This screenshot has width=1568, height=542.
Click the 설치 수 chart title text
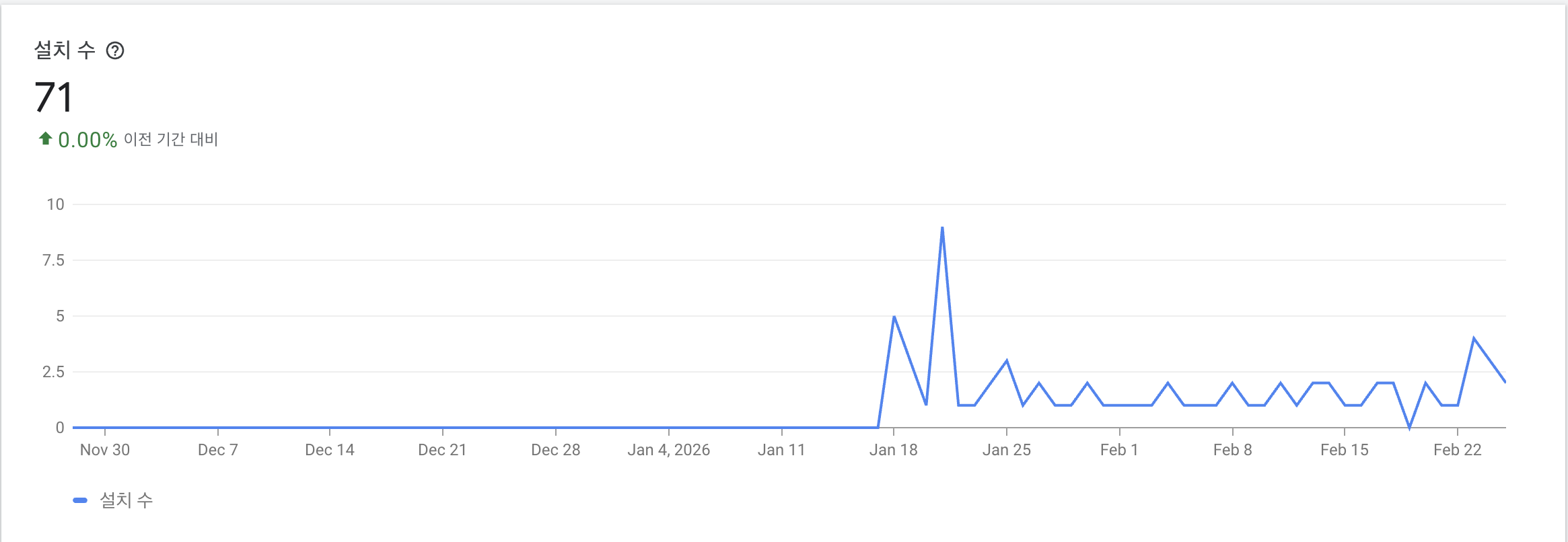65,50
